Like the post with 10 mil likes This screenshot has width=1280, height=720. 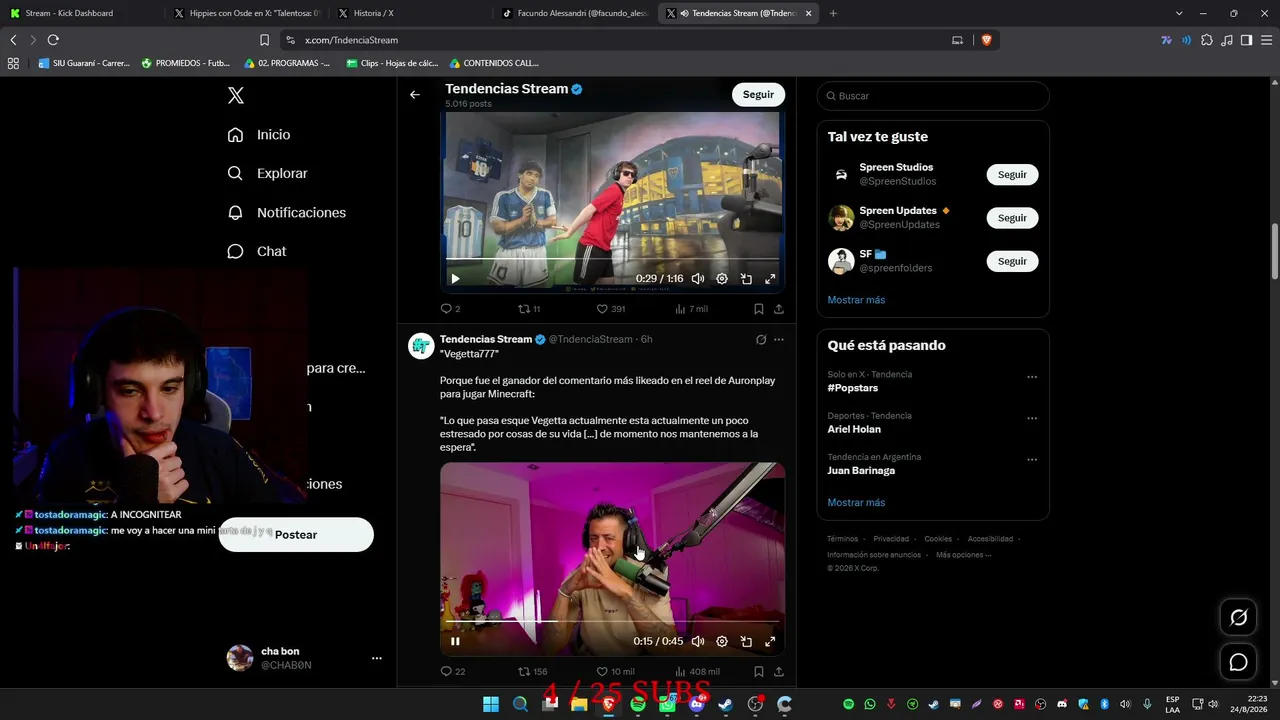[x=615, y=672]
